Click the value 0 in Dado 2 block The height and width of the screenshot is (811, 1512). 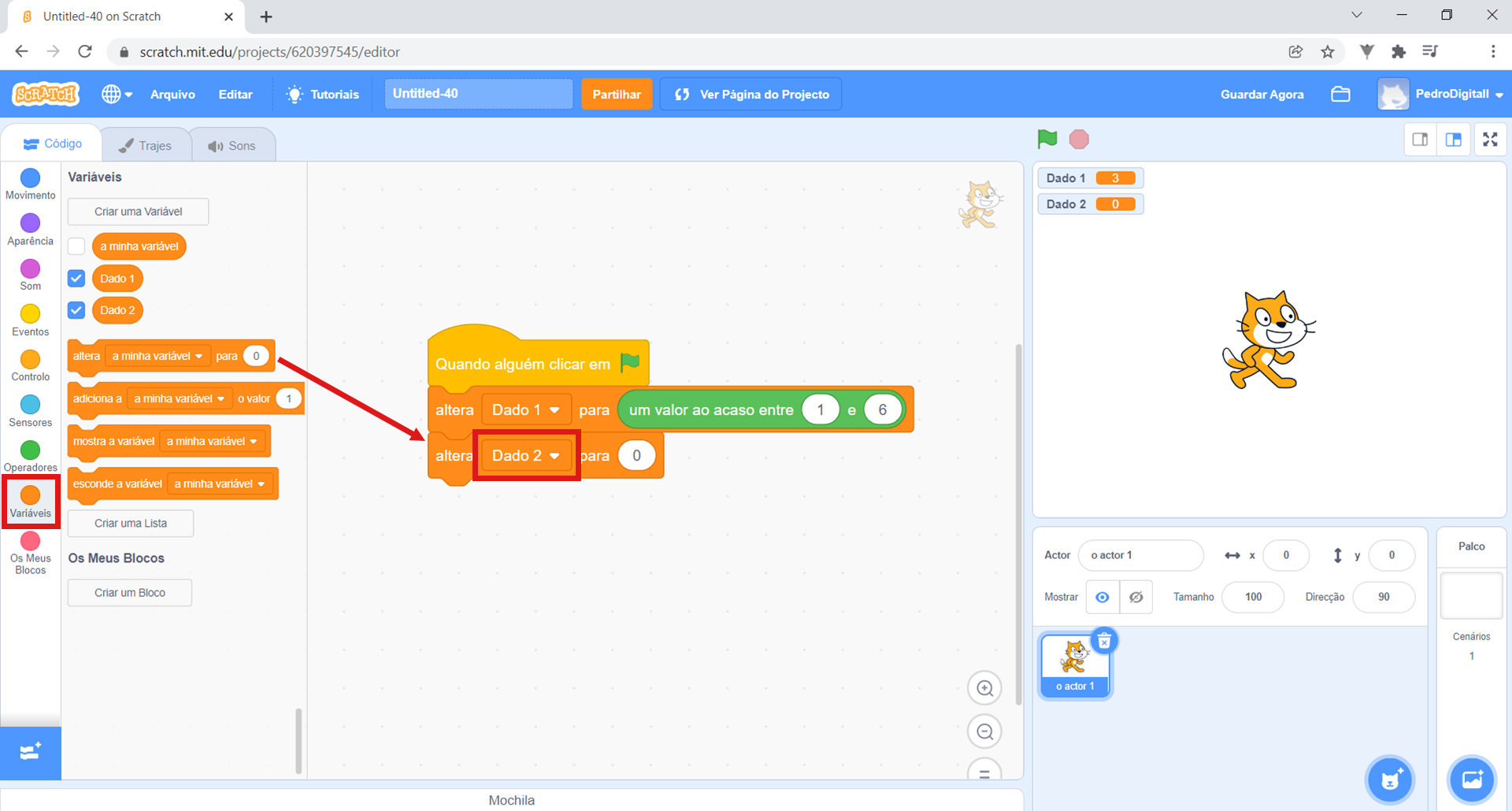click(x=636, y=455)
